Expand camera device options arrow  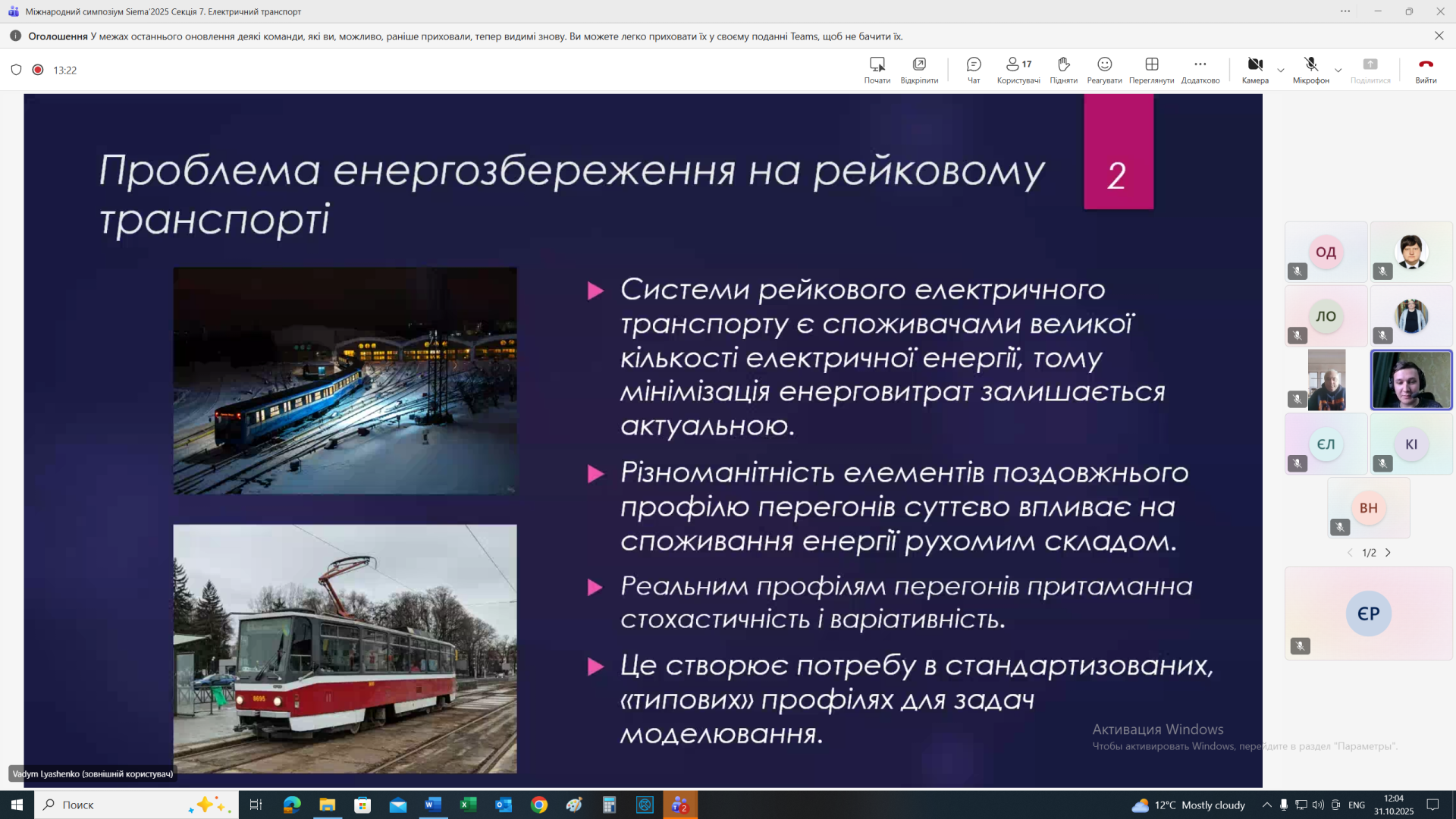click(1281, 71)
